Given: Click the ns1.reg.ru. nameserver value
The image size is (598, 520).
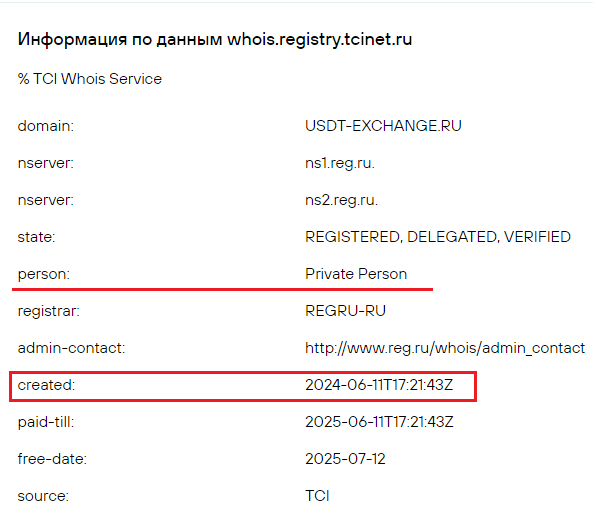Looking at the screenshot, I should coord(340,163).
